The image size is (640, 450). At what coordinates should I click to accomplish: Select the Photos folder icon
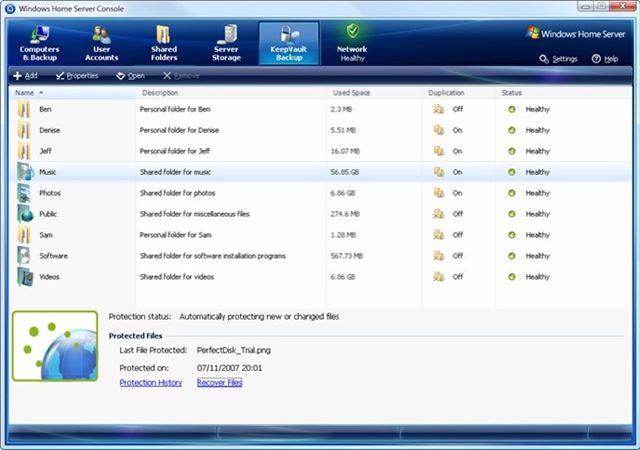point(24,193)
